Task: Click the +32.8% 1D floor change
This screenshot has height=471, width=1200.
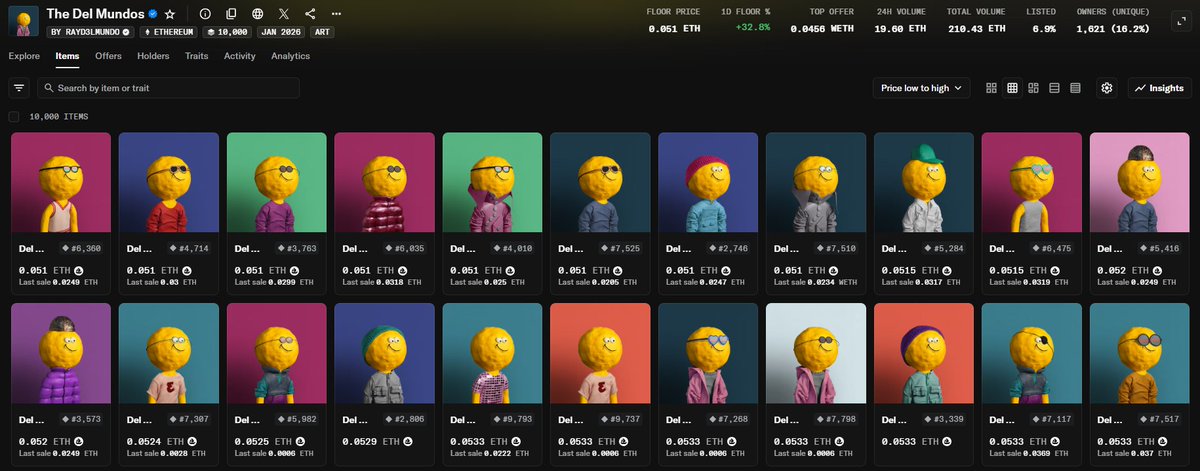Action: (x=751, y=28)
